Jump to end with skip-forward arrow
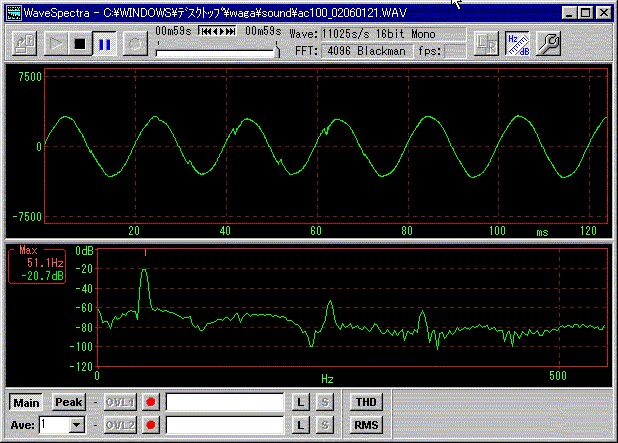 [x=231, y=31]
